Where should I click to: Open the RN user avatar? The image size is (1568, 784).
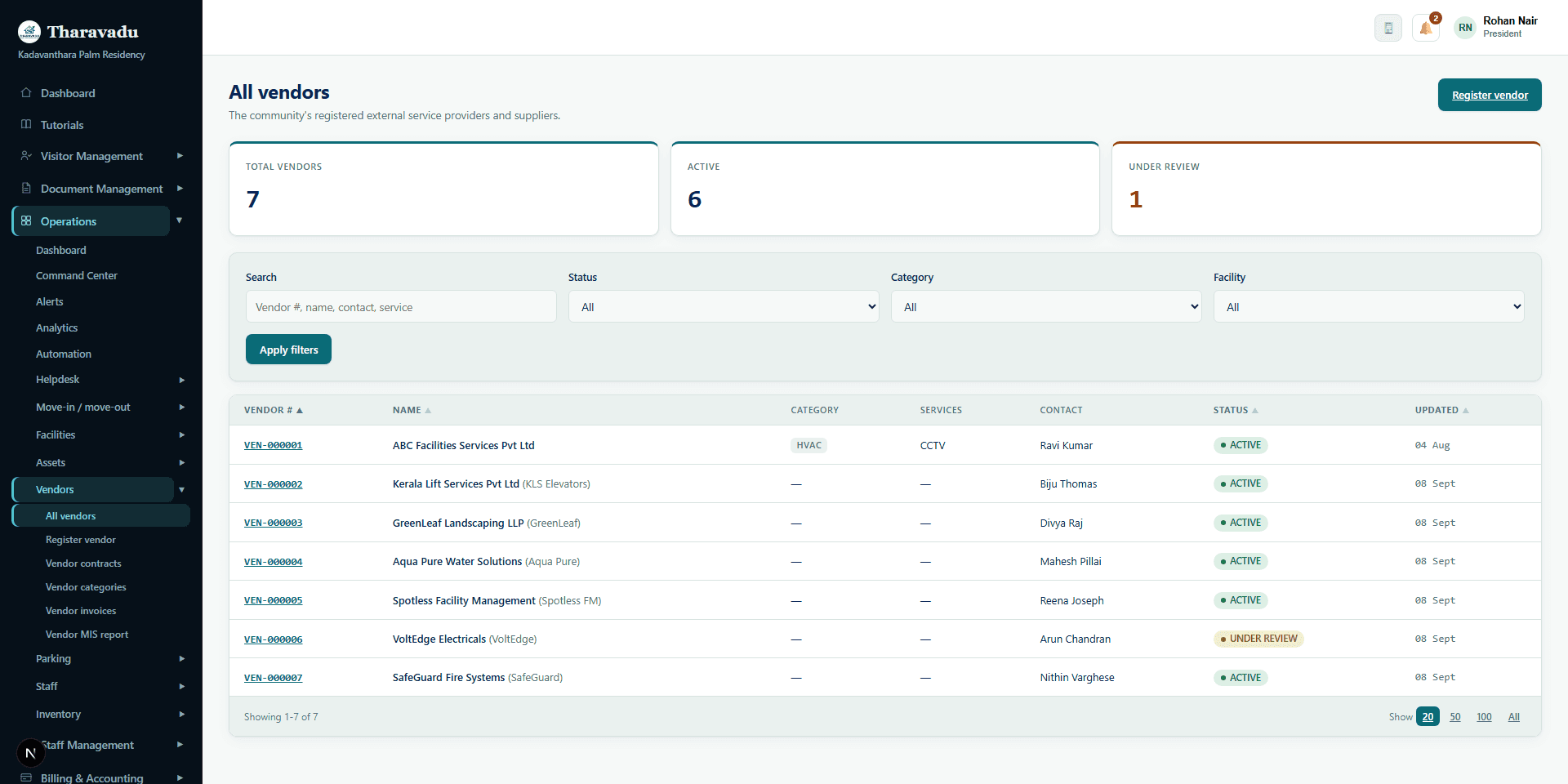point(1465,28)
